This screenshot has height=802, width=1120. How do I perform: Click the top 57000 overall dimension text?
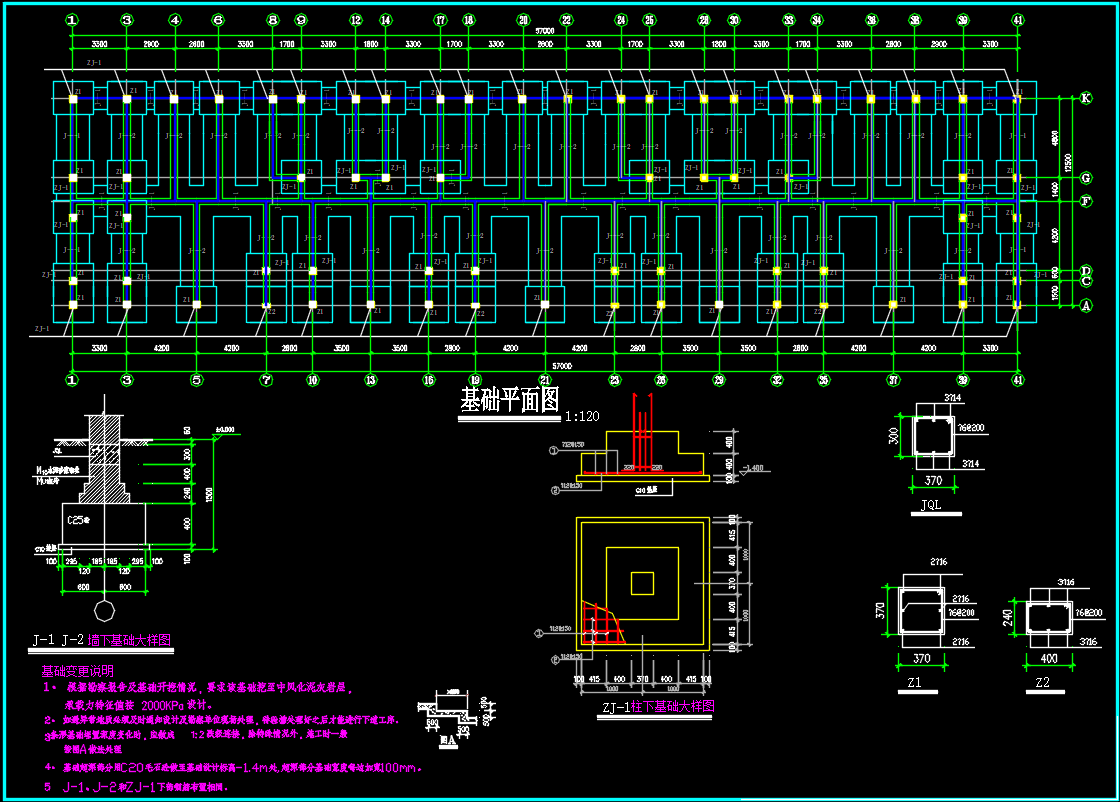545,31
